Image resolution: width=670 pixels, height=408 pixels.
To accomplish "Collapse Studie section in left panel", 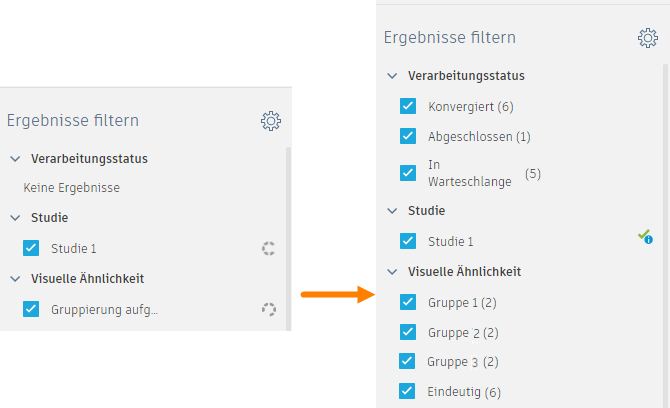I will [x=15, y=218].
